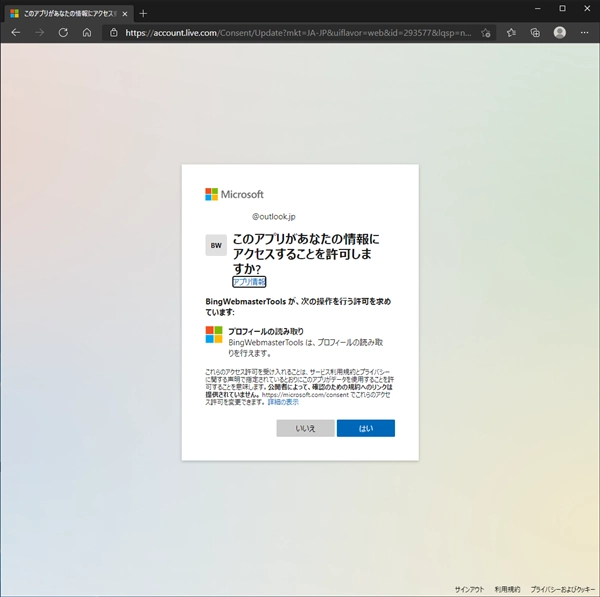Click the https://microsoft.com/consent text

(x=305, y=395)
